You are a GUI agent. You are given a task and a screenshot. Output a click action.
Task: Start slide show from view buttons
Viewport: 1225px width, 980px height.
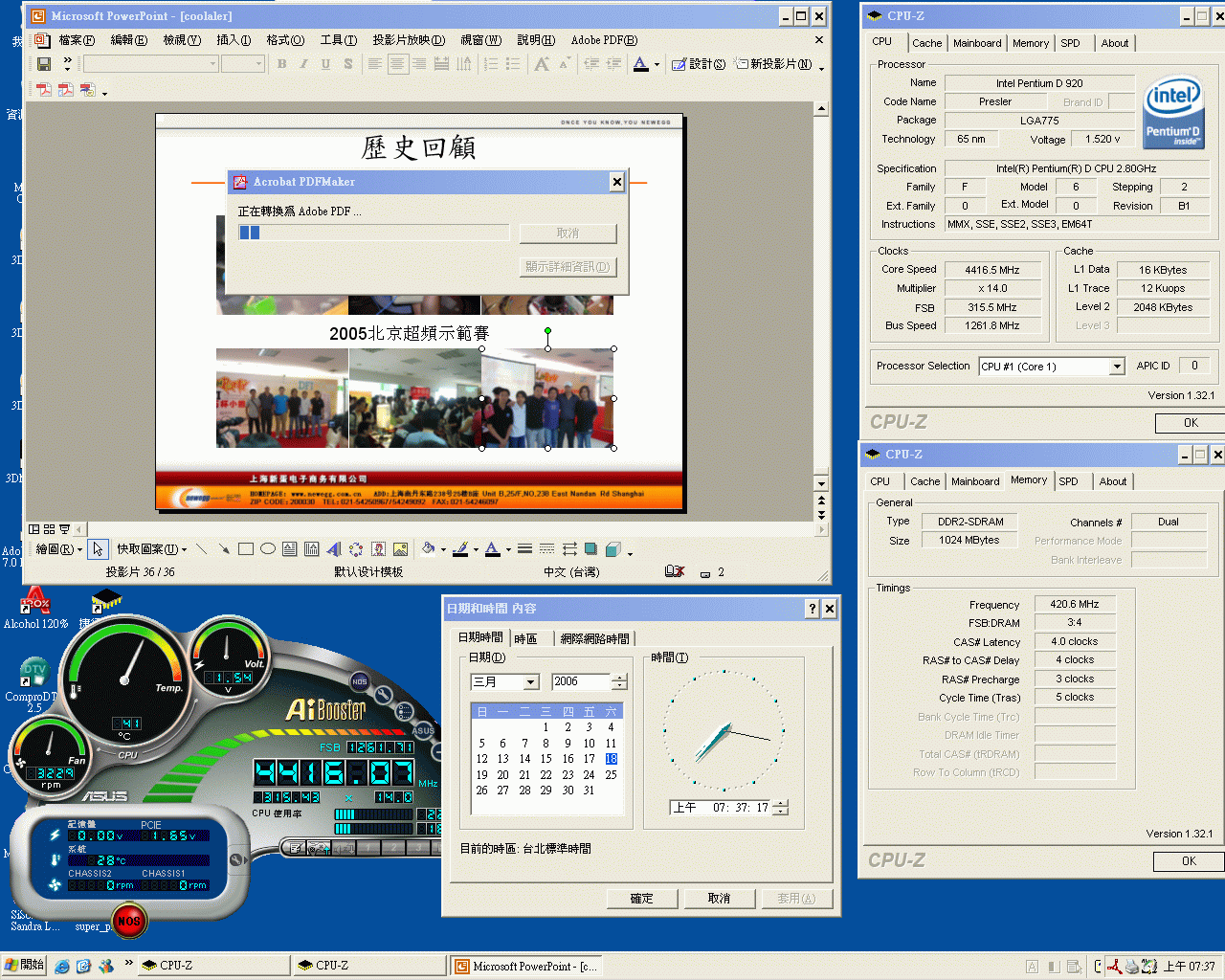64,529
